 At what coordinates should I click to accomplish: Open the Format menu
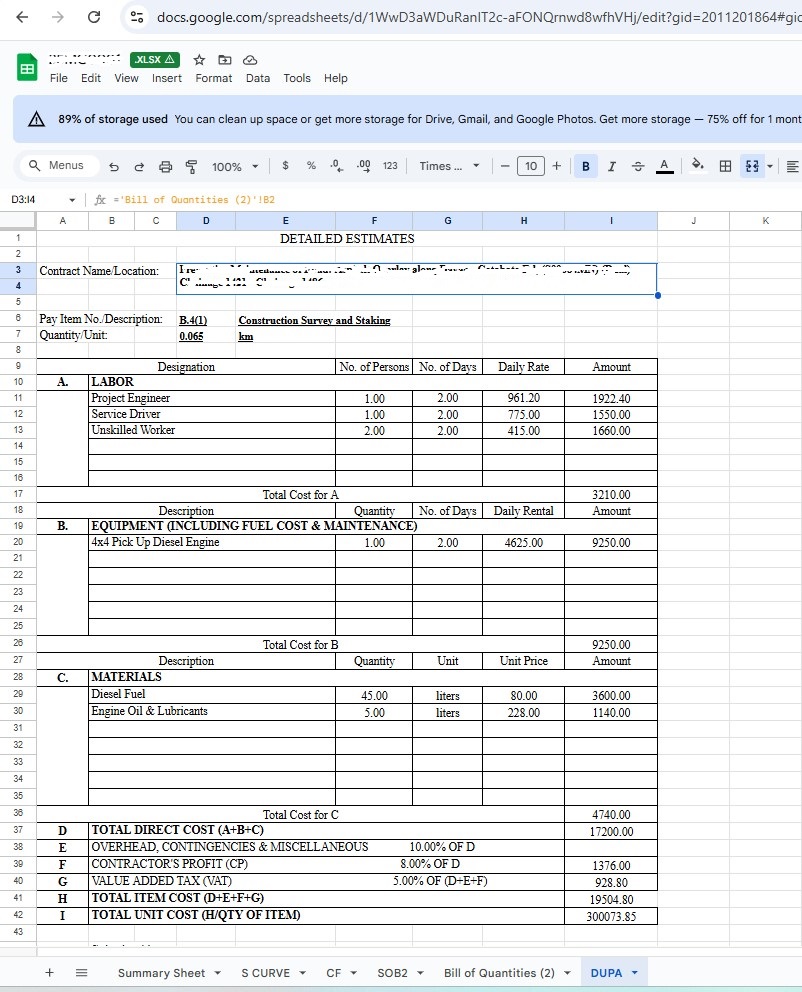pyautogui.click(x=214, y=78)
